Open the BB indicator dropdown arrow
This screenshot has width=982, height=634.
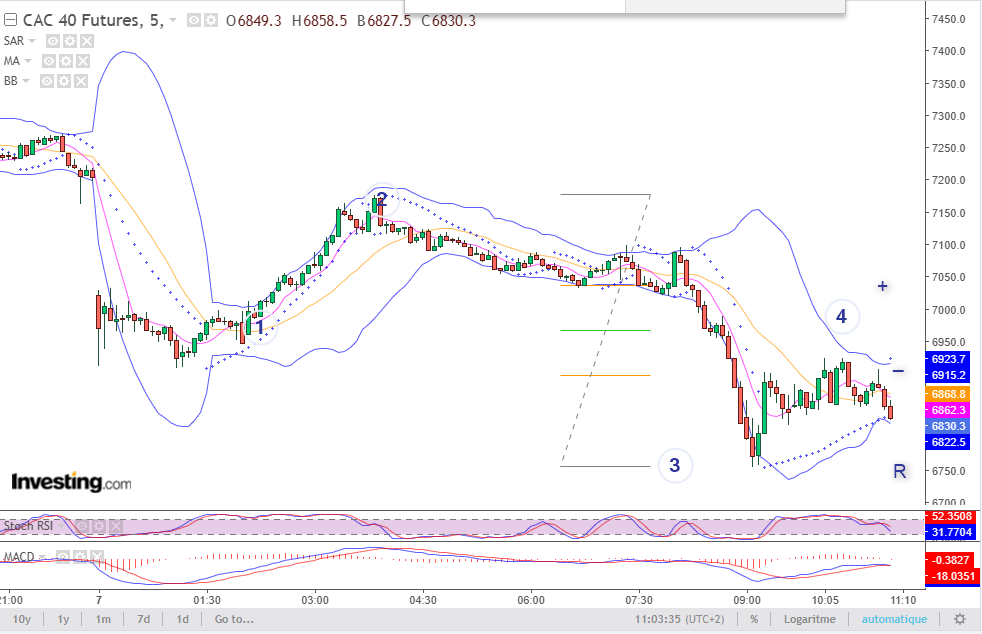click(x=26, y=81)
